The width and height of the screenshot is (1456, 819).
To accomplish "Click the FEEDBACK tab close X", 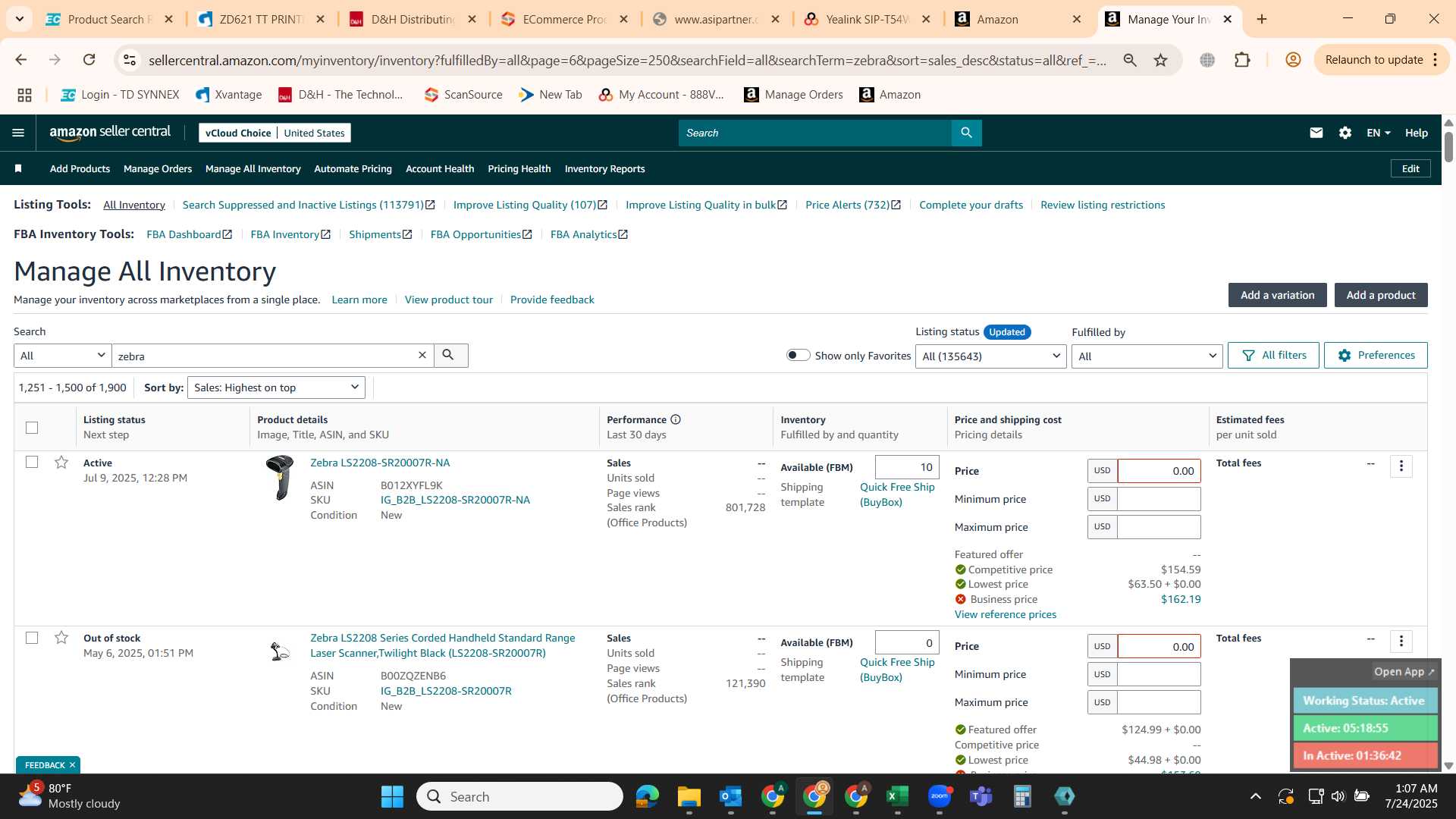I will pos(72,765).
